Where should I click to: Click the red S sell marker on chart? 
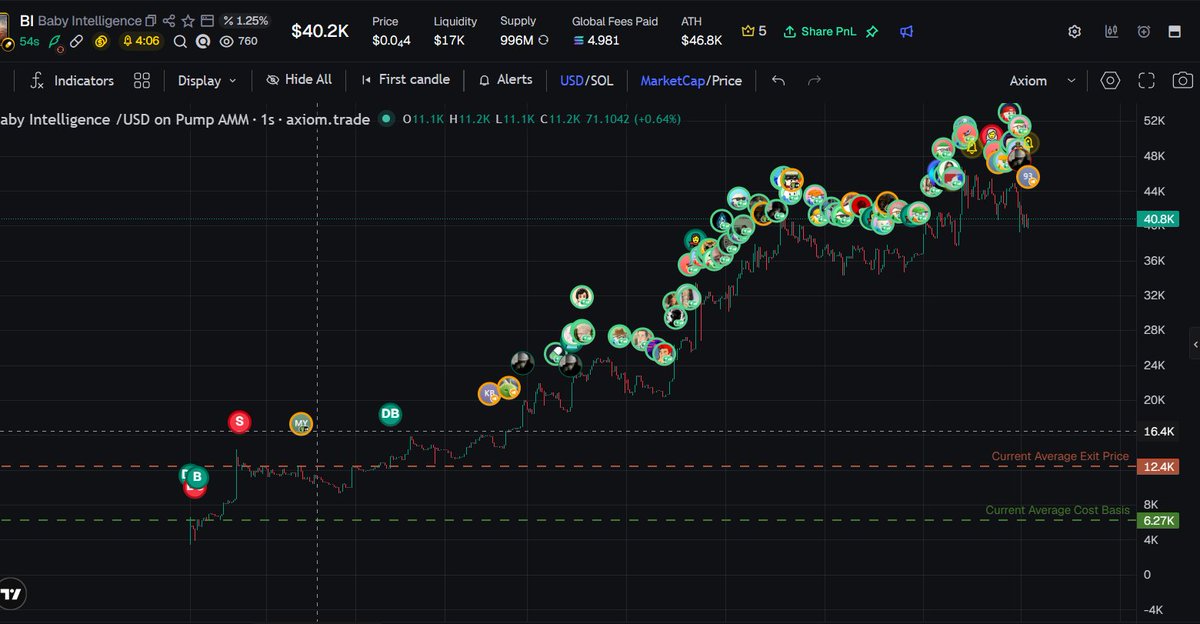[x=239, y=421]
